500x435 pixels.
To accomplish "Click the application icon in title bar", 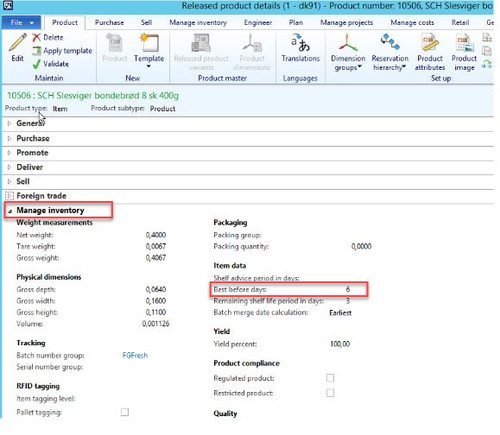I will 7,5.
